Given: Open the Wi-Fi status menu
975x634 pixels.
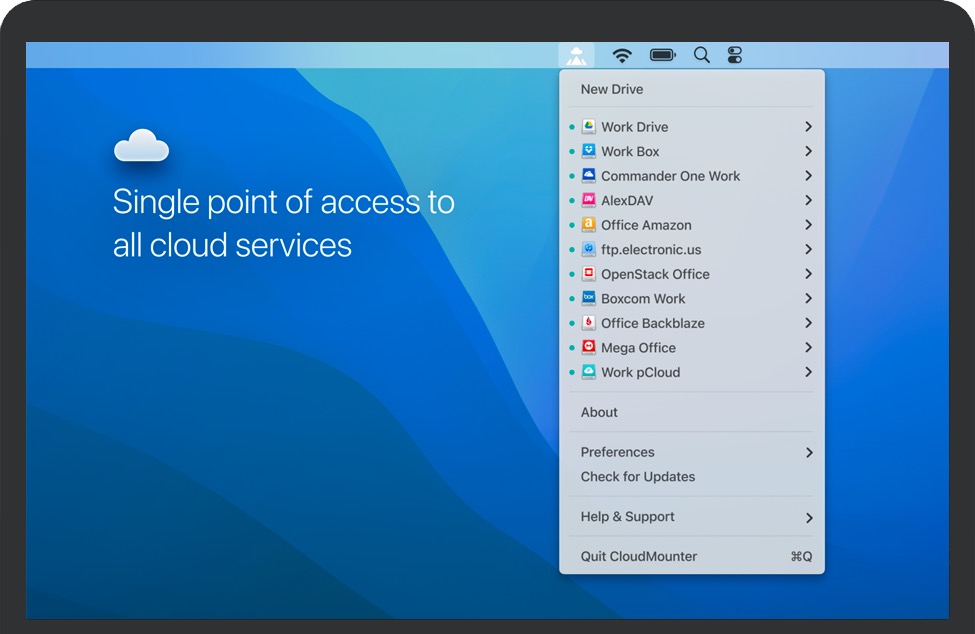Looking at the screenshot, I should (622, 55).
